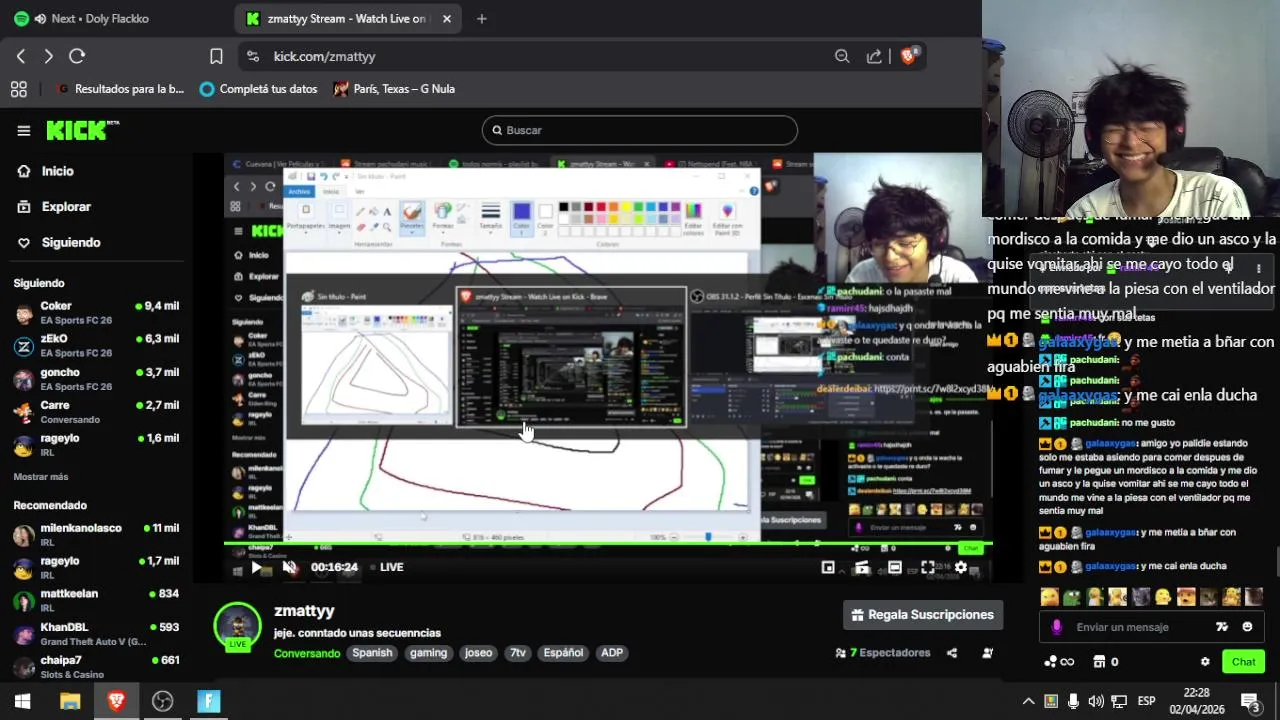Select the Español tag

coord(563,653)
